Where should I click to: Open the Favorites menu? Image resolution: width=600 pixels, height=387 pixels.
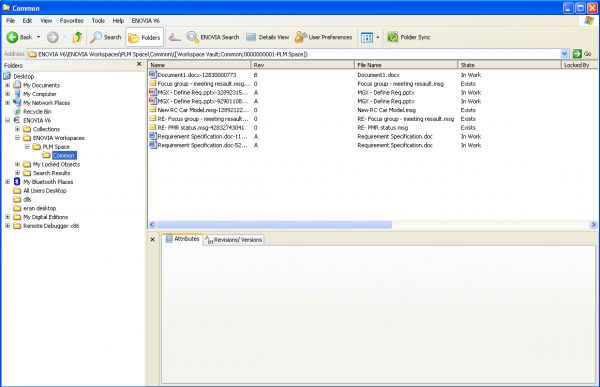click(72, 21)
